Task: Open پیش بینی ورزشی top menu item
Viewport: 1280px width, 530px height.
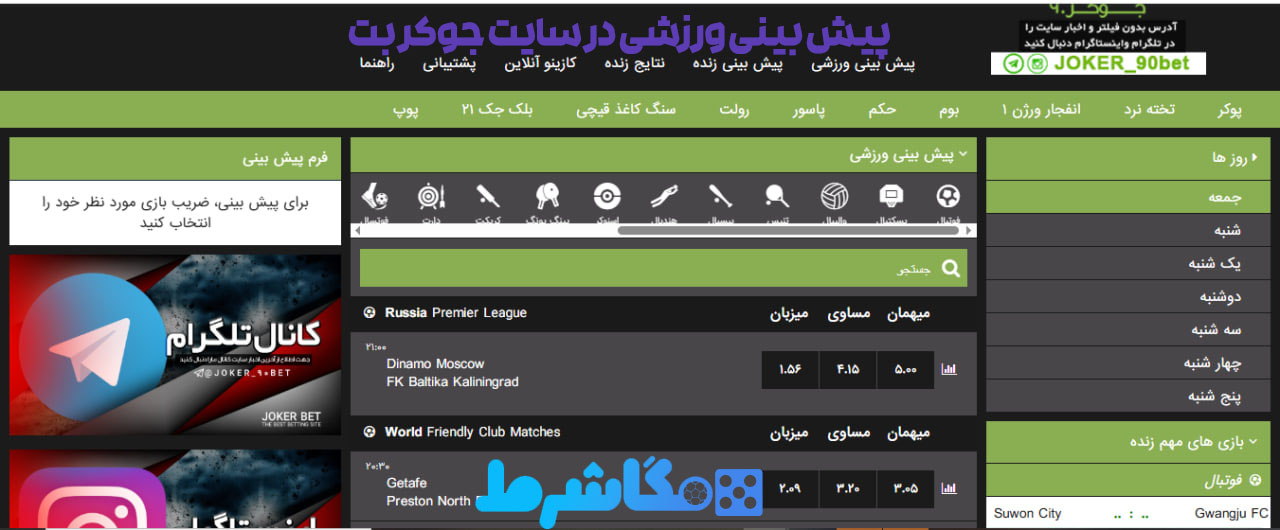Action: (862, 64)
